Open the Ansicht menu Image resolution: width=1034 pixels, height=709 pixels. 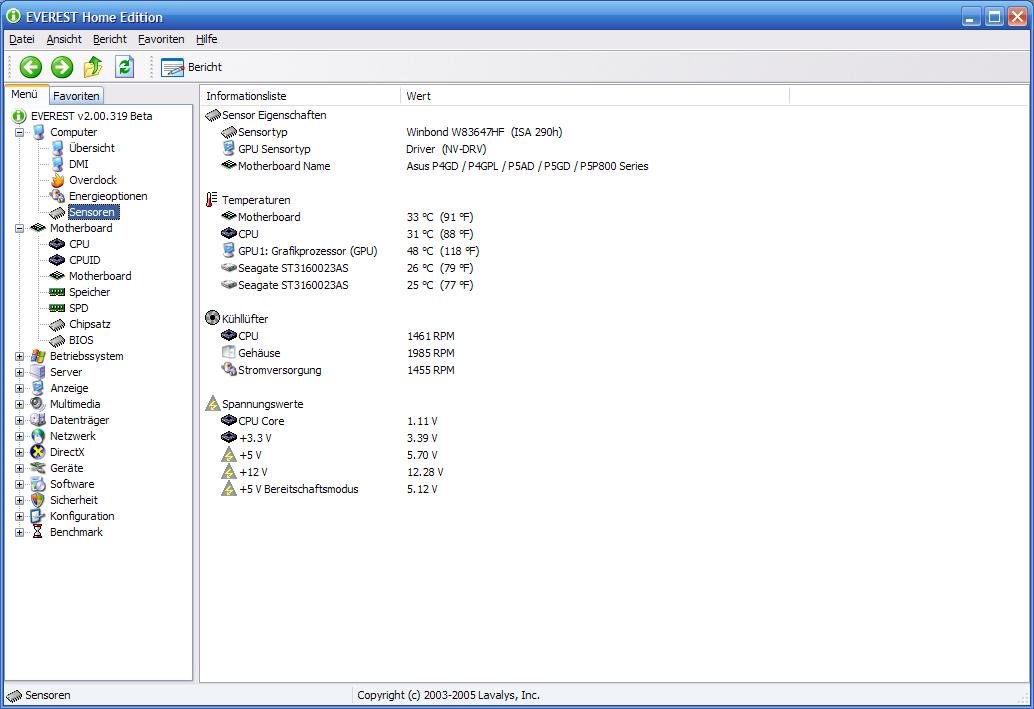[64, 39]
